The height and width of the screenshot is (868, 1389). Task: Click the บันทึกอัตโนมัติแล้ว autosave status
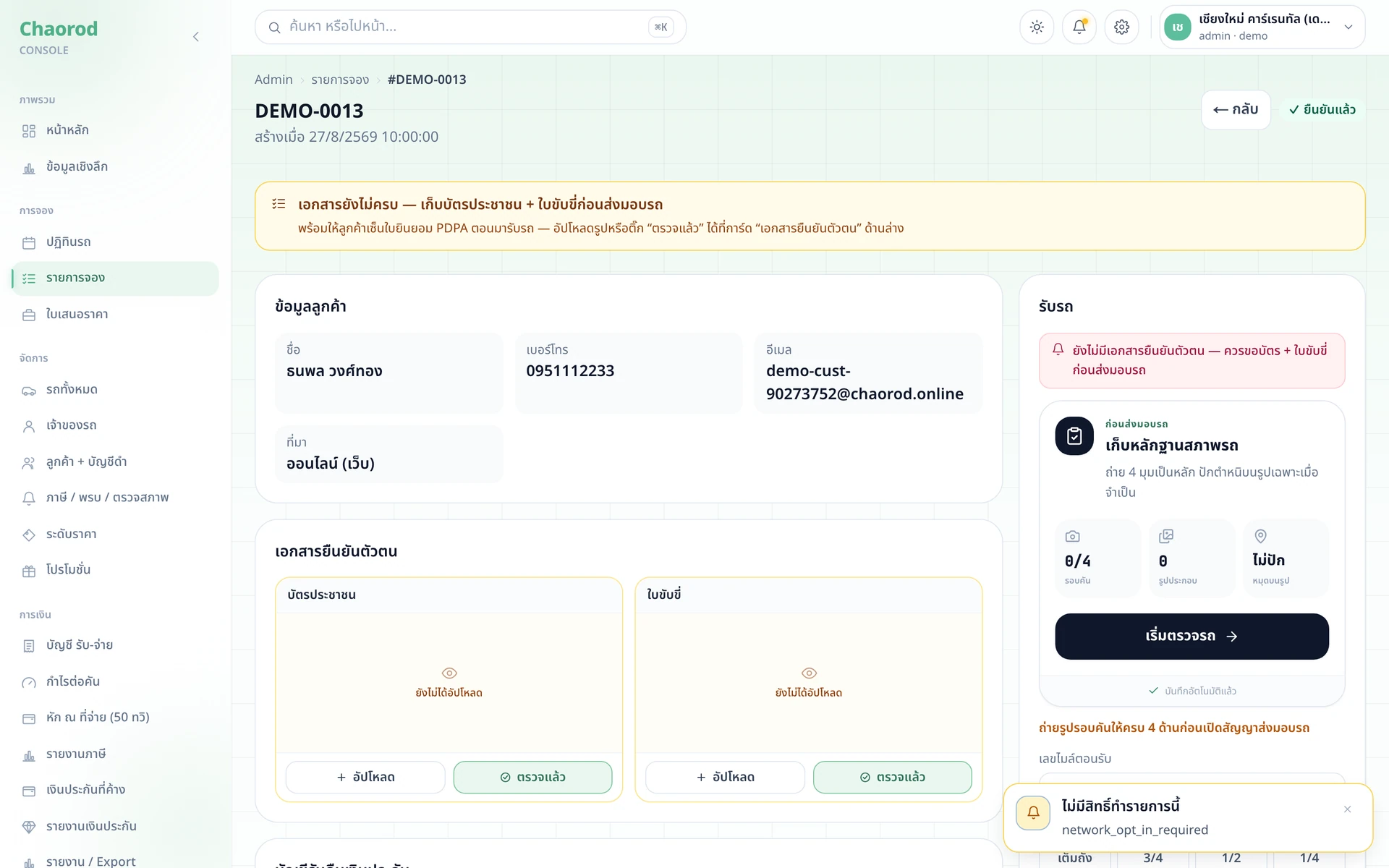(x=1192, y=691)
